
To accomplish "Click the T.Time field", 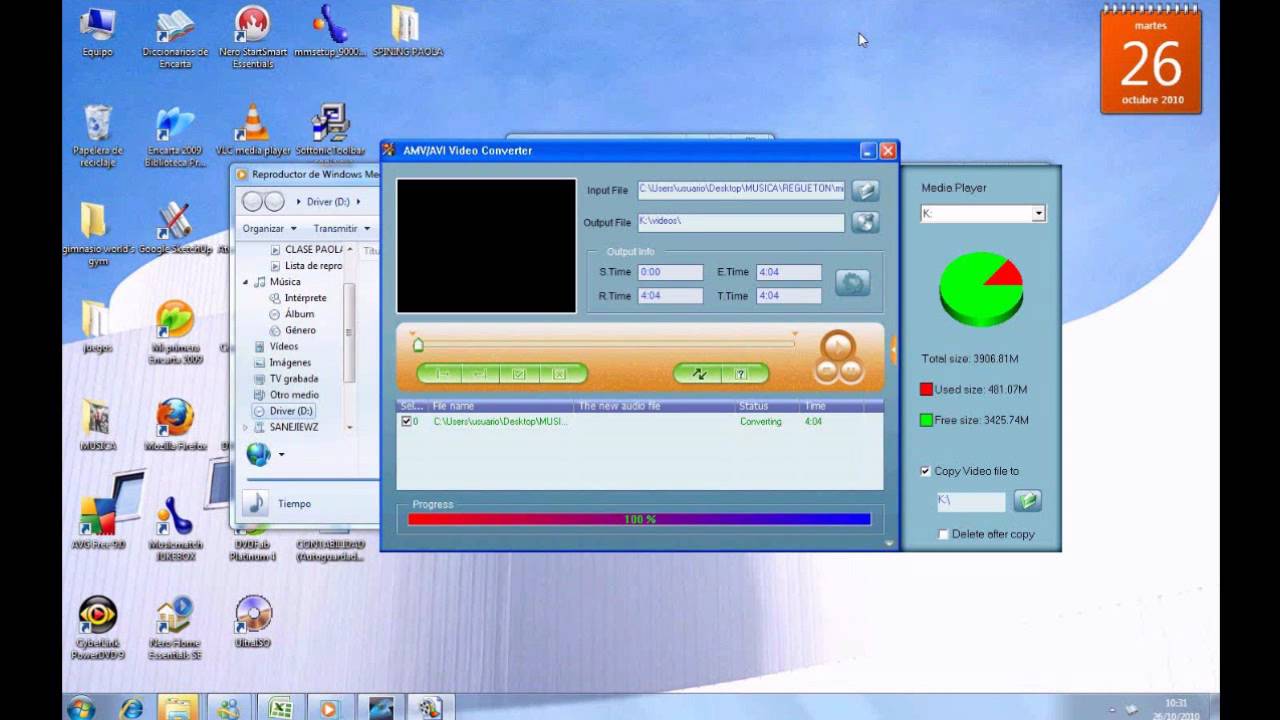I will pyautogui.click(x=789, y=295).
